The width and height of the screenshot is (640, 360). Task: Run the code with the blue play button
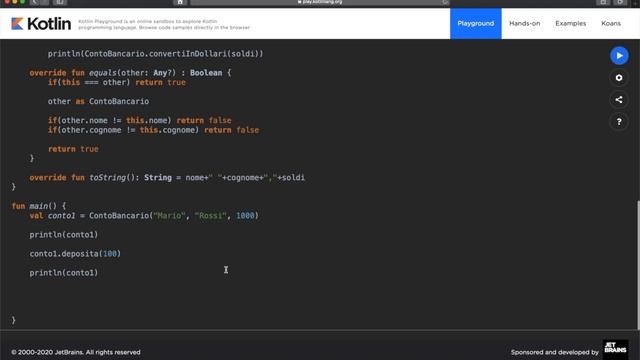619,56
